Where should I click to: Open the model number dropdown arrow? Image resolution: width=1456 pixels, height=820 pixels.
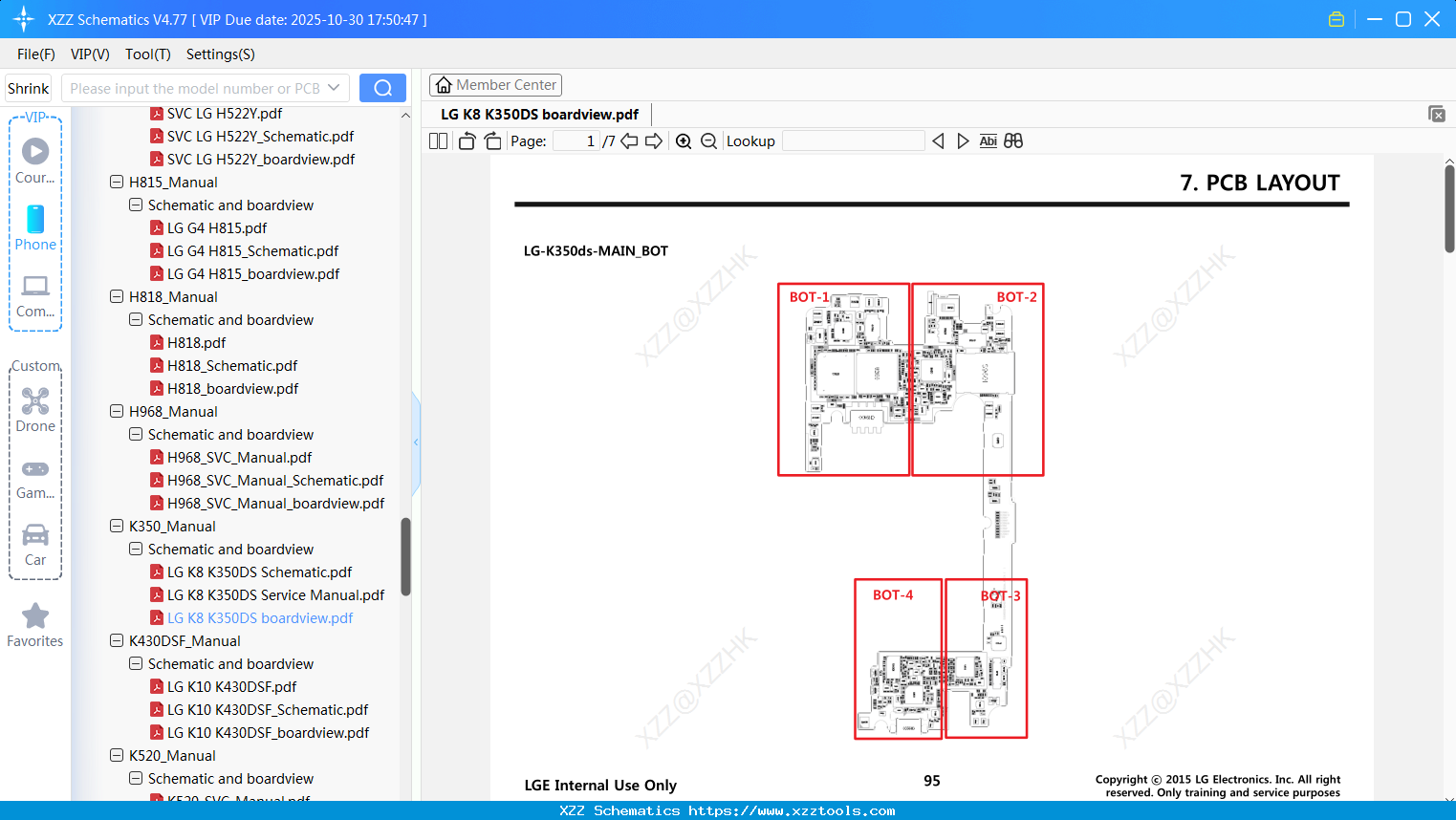click(334, 88)
